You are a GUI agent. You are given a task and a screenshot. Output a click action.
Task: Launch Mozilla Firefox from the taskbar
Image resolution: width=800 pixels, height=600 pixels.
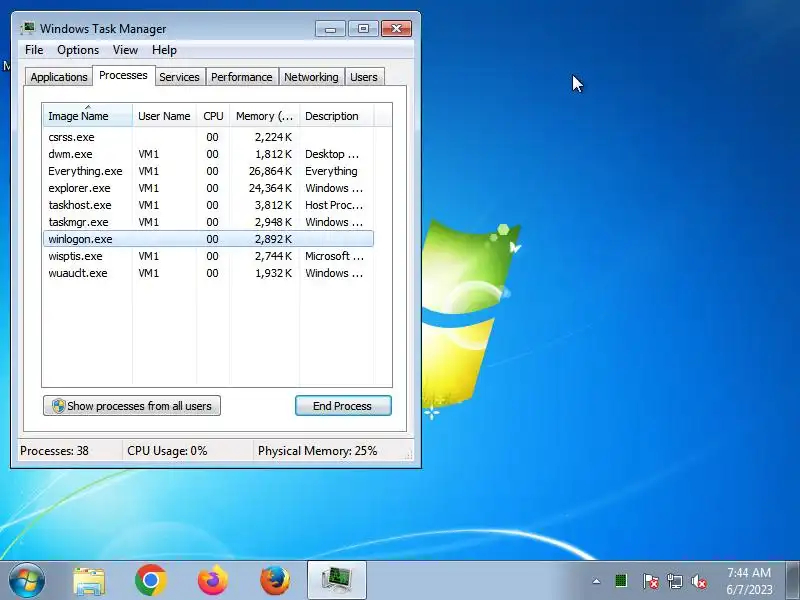[275, 580]
